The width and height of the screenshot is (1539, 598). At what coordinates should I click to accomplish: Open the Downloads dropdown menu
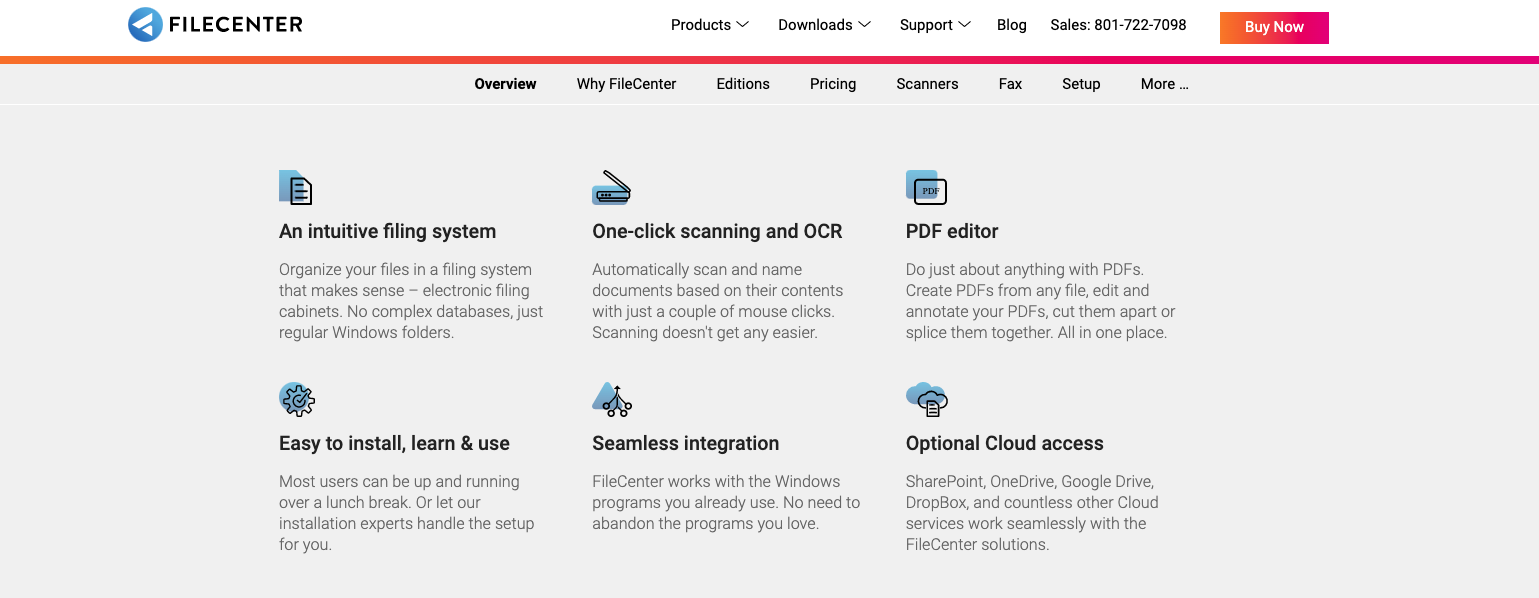(825, 25)
